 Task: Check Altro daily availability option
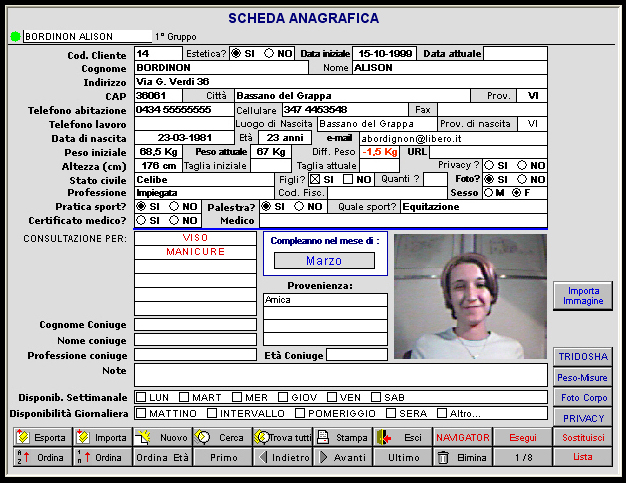coord(442,413)
